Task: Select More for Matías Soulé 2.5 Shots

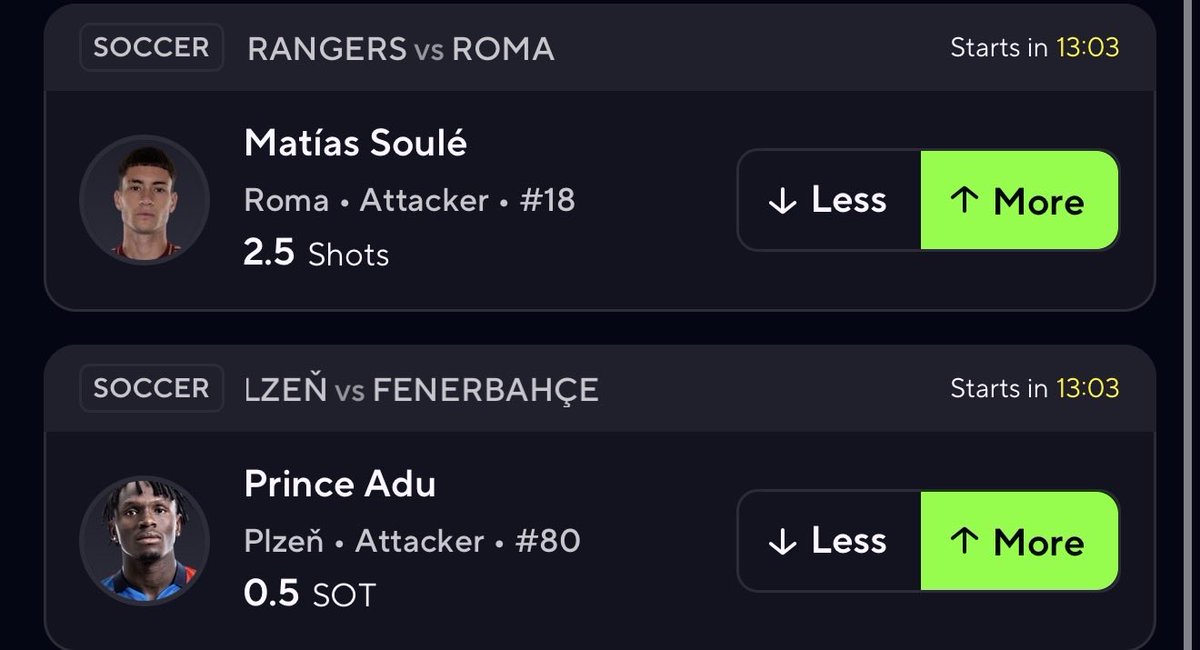Action: pos(1019,200)
